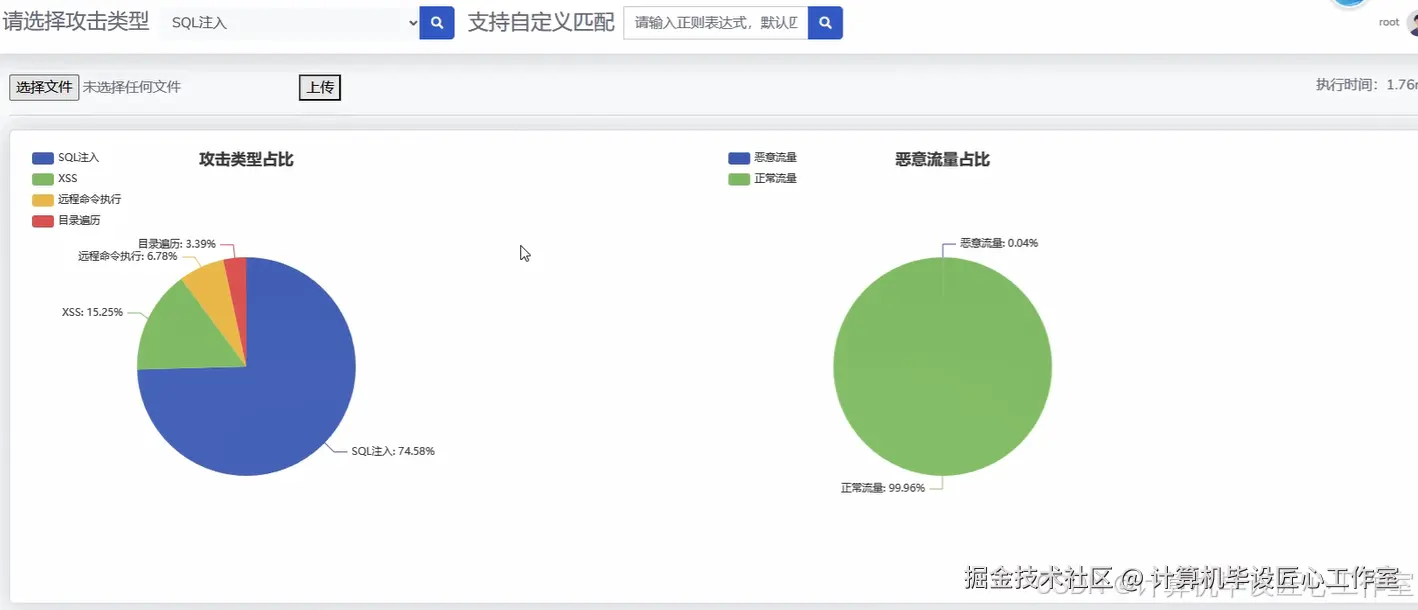Click the 恶意流量占比 chart title
Image resolution: width=1418 pixels, height=610 pixels.
(941, 158)
